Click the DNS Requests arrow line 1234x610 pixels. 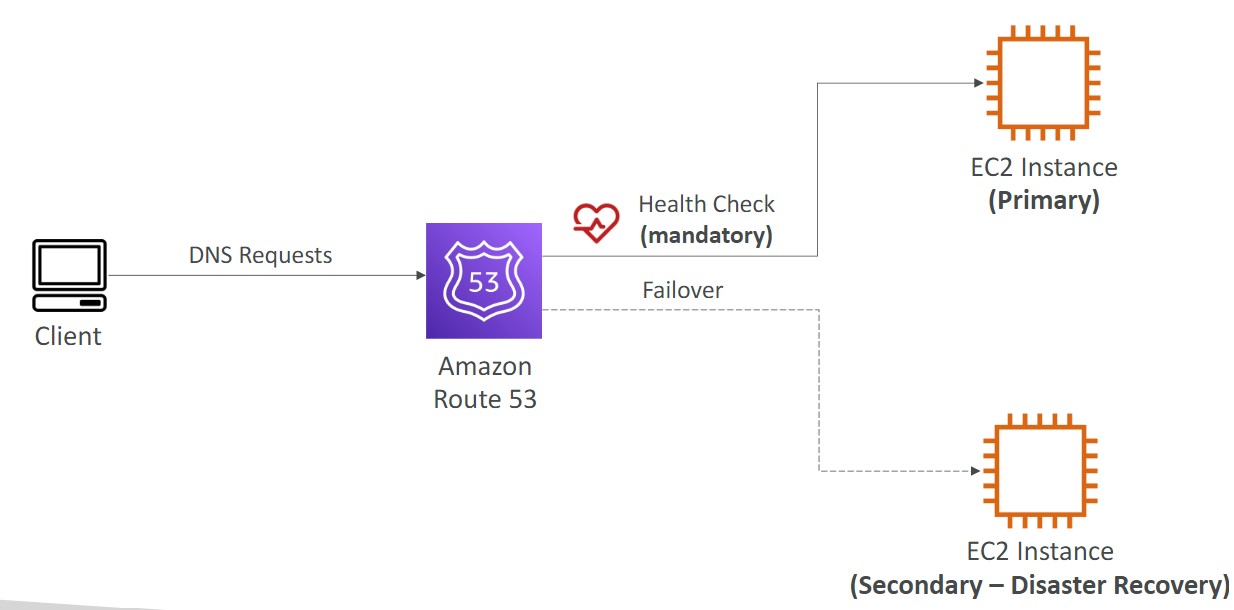[260, 275]
